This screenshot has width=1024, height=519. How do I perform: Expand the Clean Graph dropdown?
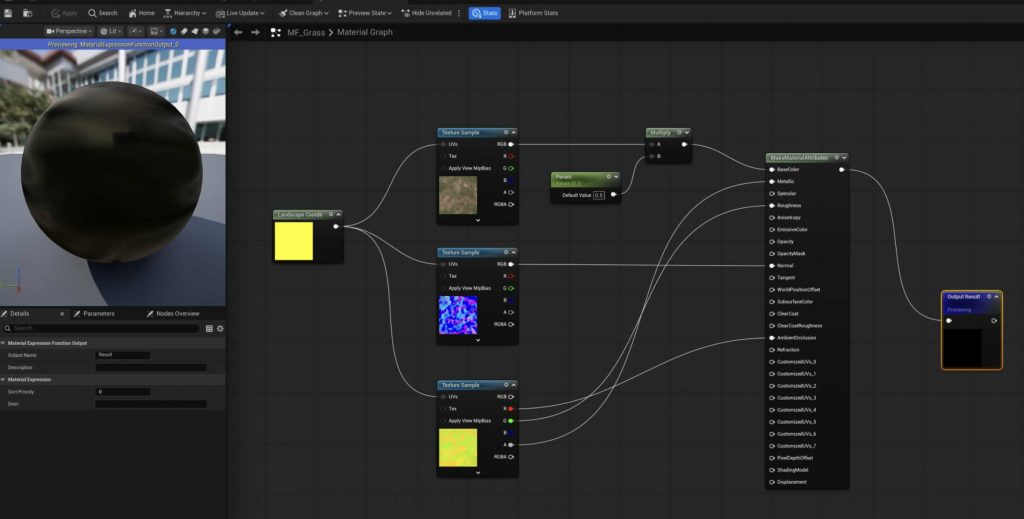pos(305,13)
